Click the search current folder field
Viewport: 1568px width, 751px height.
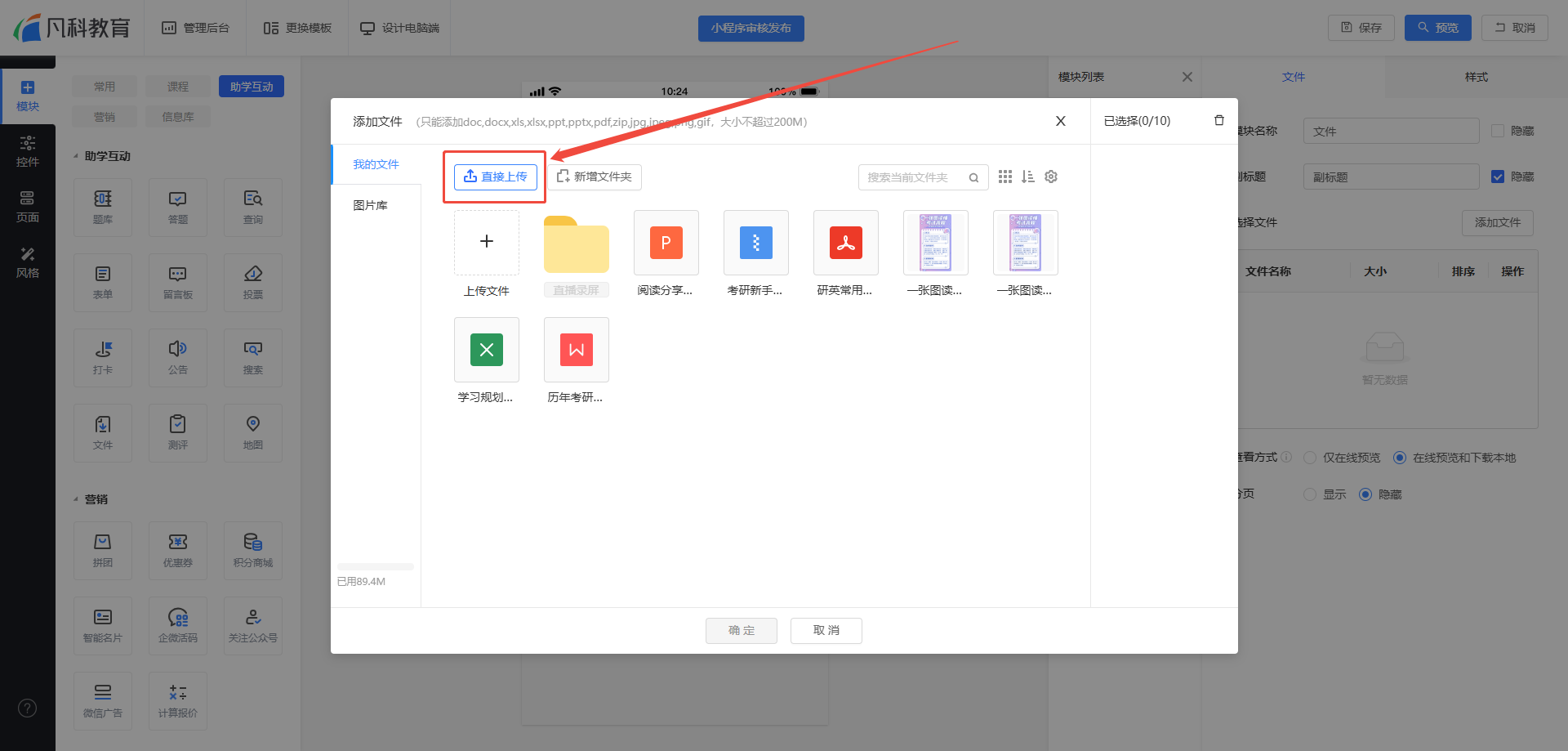[x=913, y=177]
